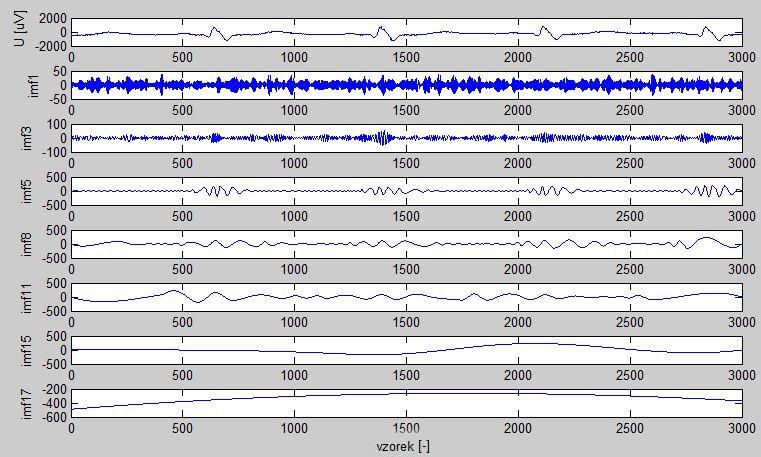The height and width of the screenshot is (457, 761).
Task: Click y-tick '50' on the imf1 plot
Action: point(60,71)
